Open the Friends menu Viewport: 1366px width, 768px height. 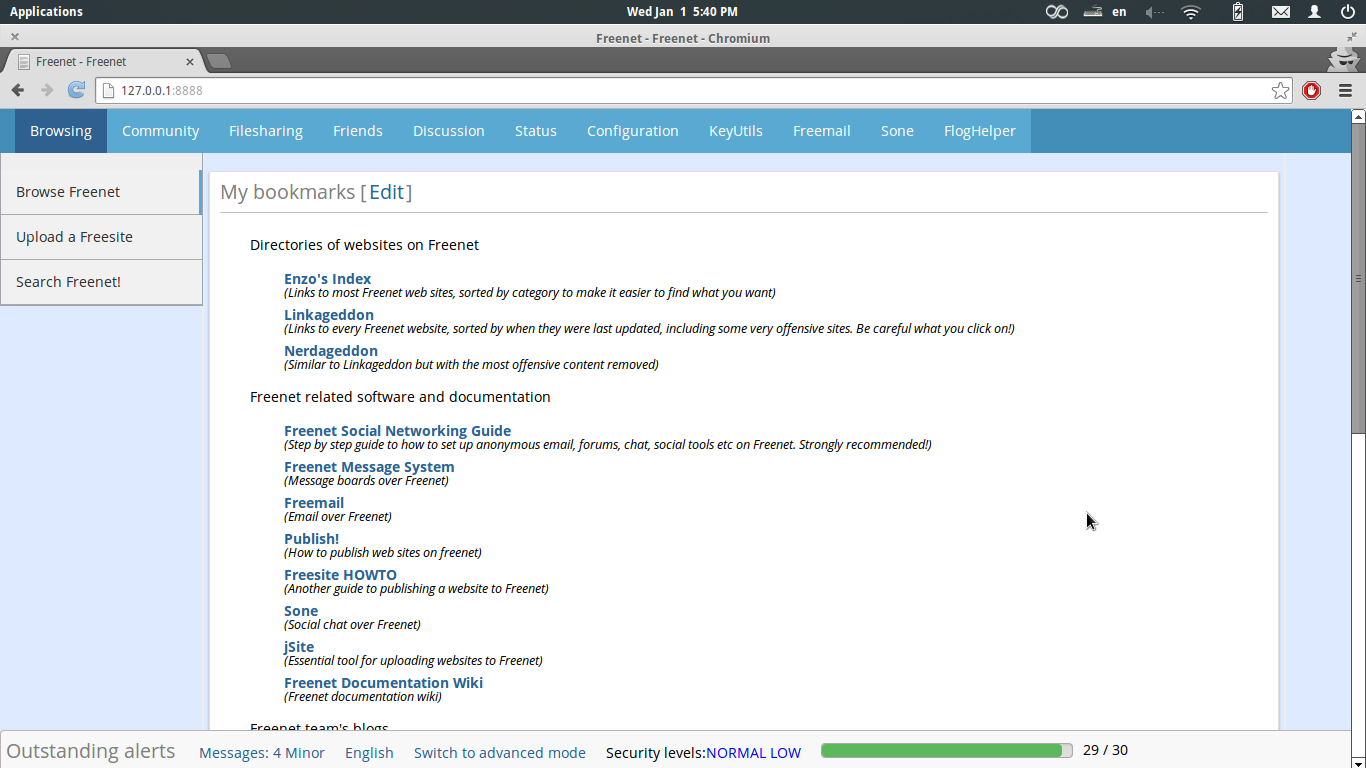tap(358, 131)
